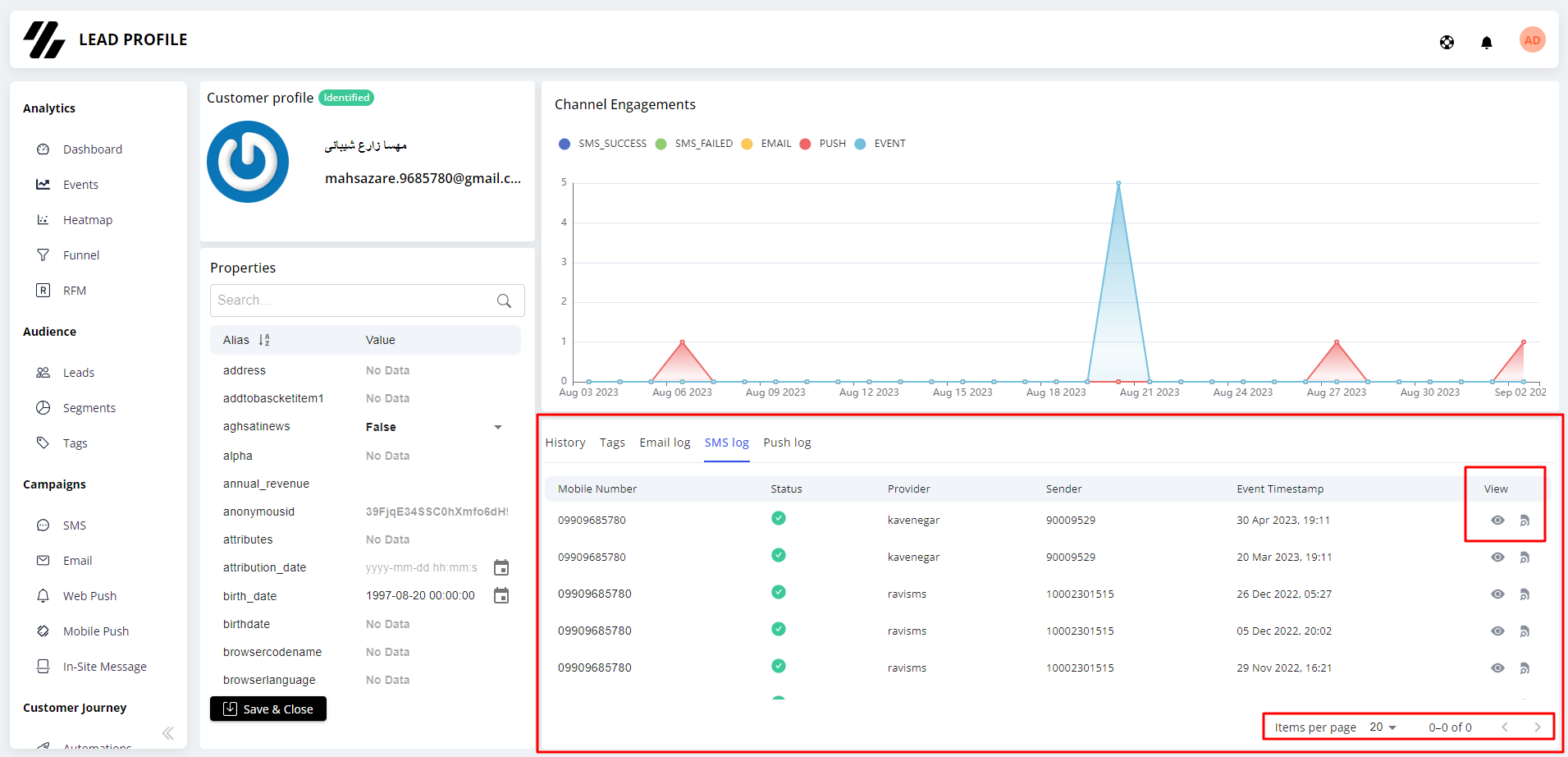The width and height of the screenshot is (1568, 757).
Task: Toggle EMAIL series in chart legend
Action: 766,144
